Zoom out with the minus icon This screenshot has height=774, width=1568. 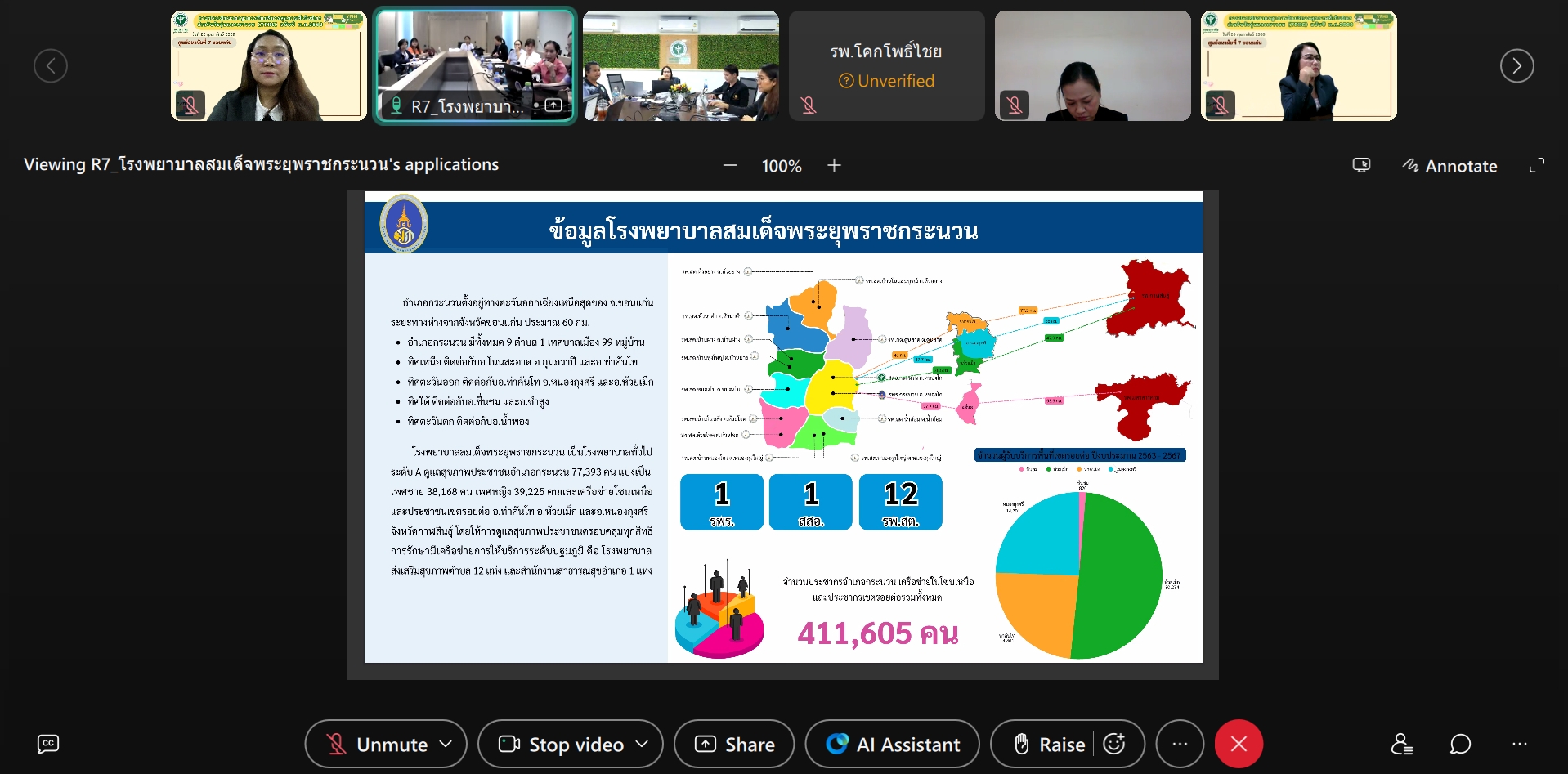click(x=730, y=166)
